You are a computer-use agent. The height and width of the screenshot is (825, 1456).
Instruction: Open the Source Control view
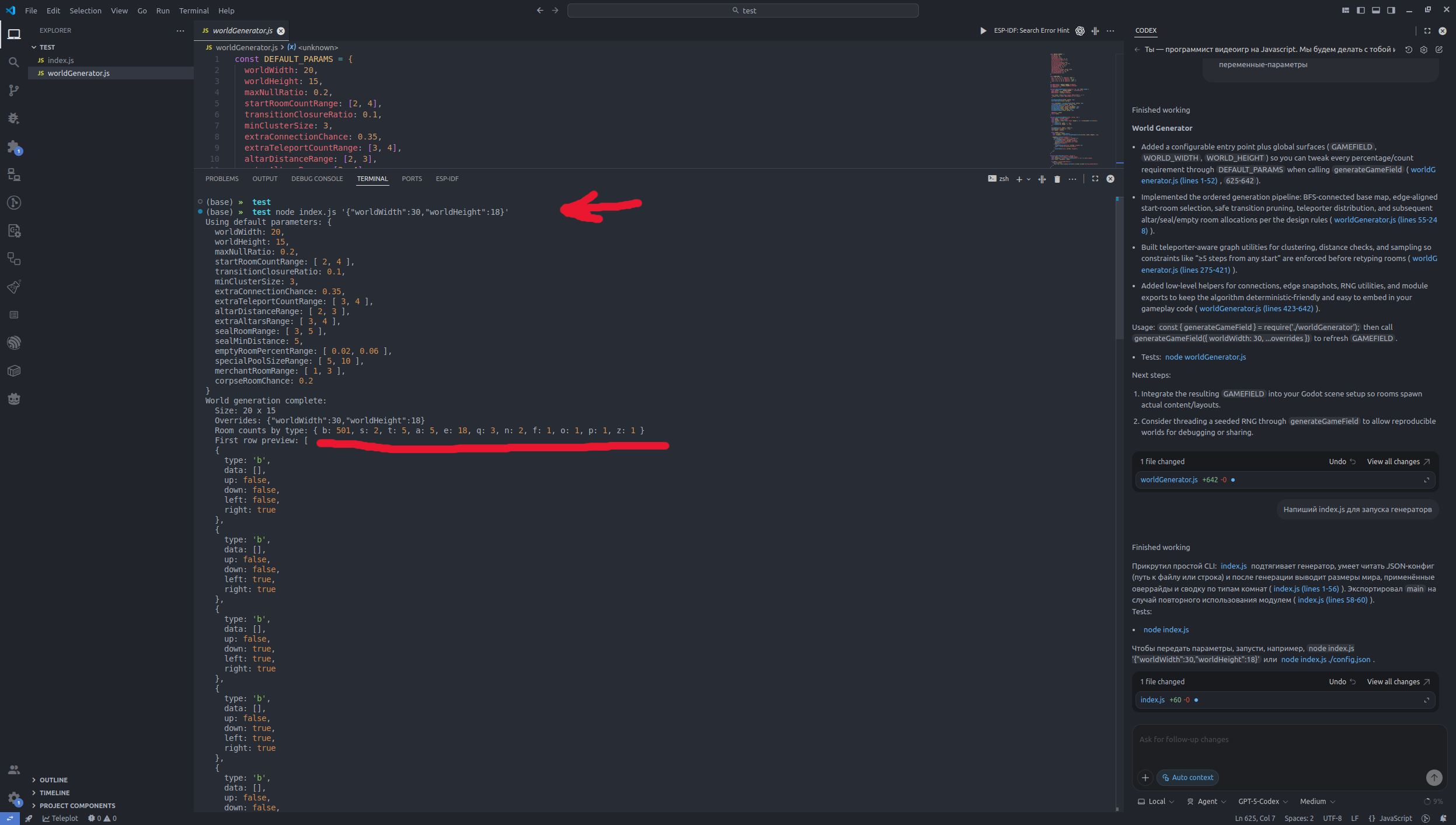tap(14, 90)
